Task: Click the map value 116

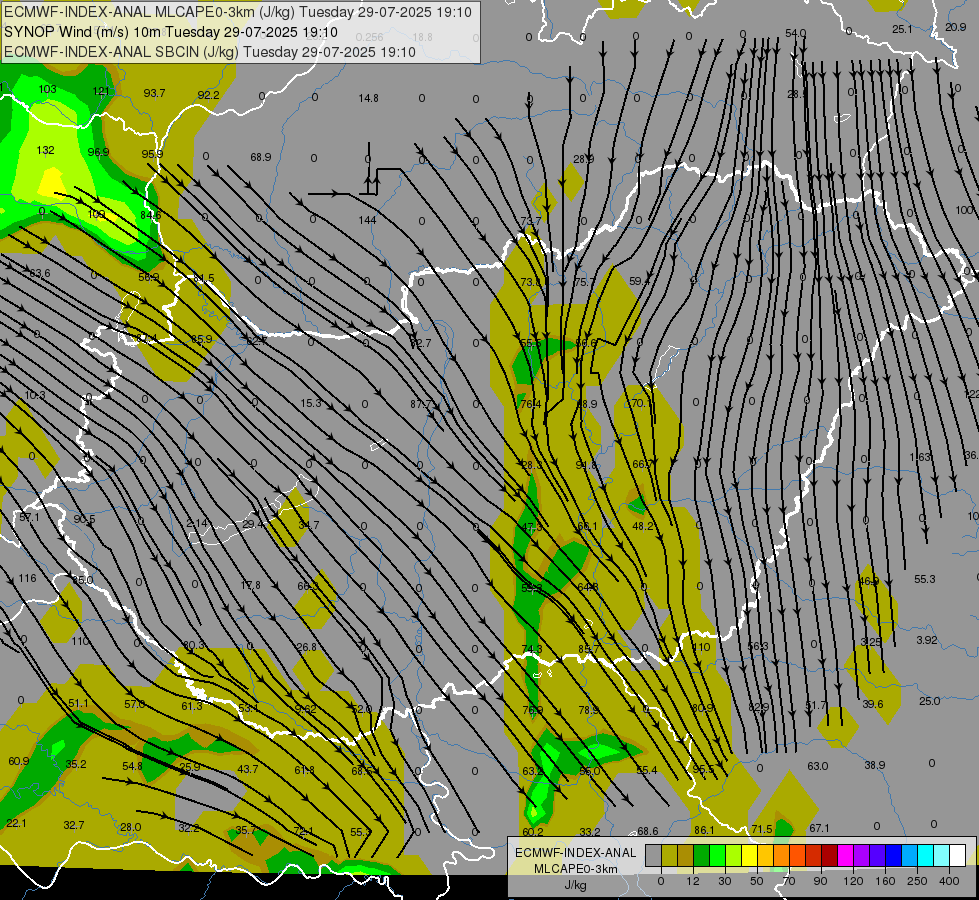Action: click(x=27, y=578)
